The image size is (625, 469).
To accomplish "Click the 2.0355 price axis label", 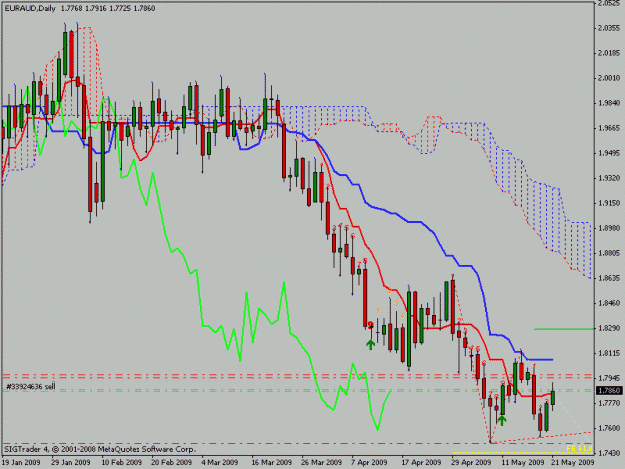I will click(609, 28).
